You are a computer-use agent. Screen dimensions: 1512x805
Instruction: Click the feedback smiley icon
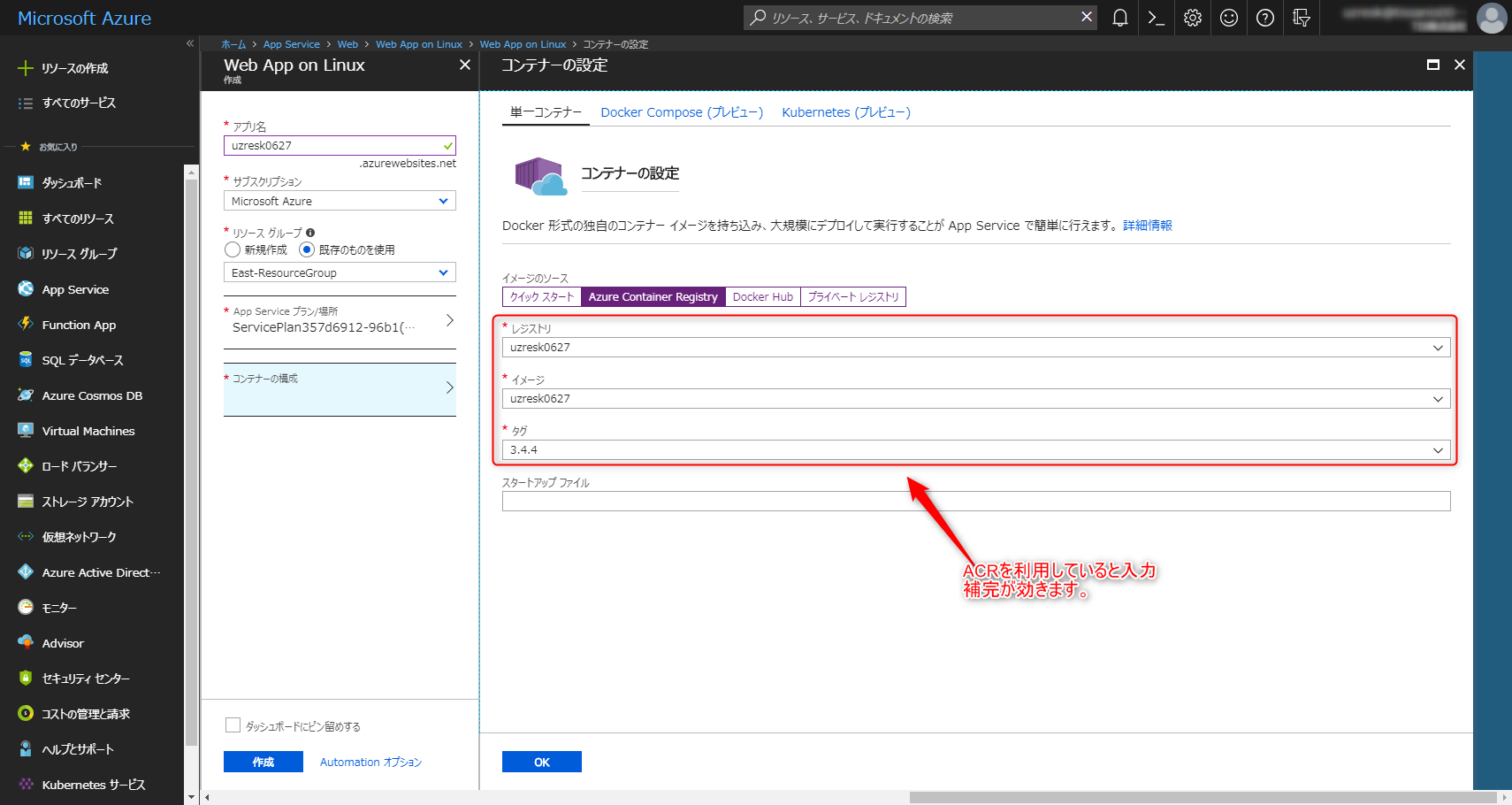[x=1229, y=18]
